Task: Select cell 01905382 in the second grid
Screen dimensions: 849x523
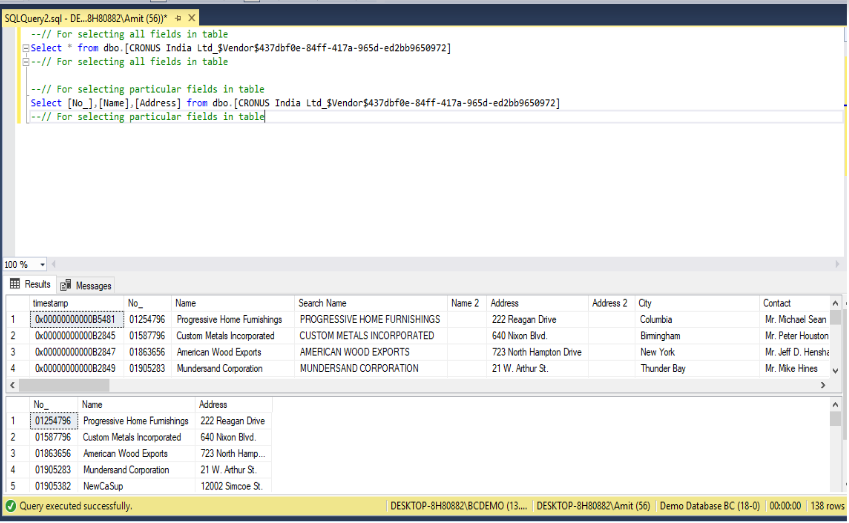Action: click(54, 486)
